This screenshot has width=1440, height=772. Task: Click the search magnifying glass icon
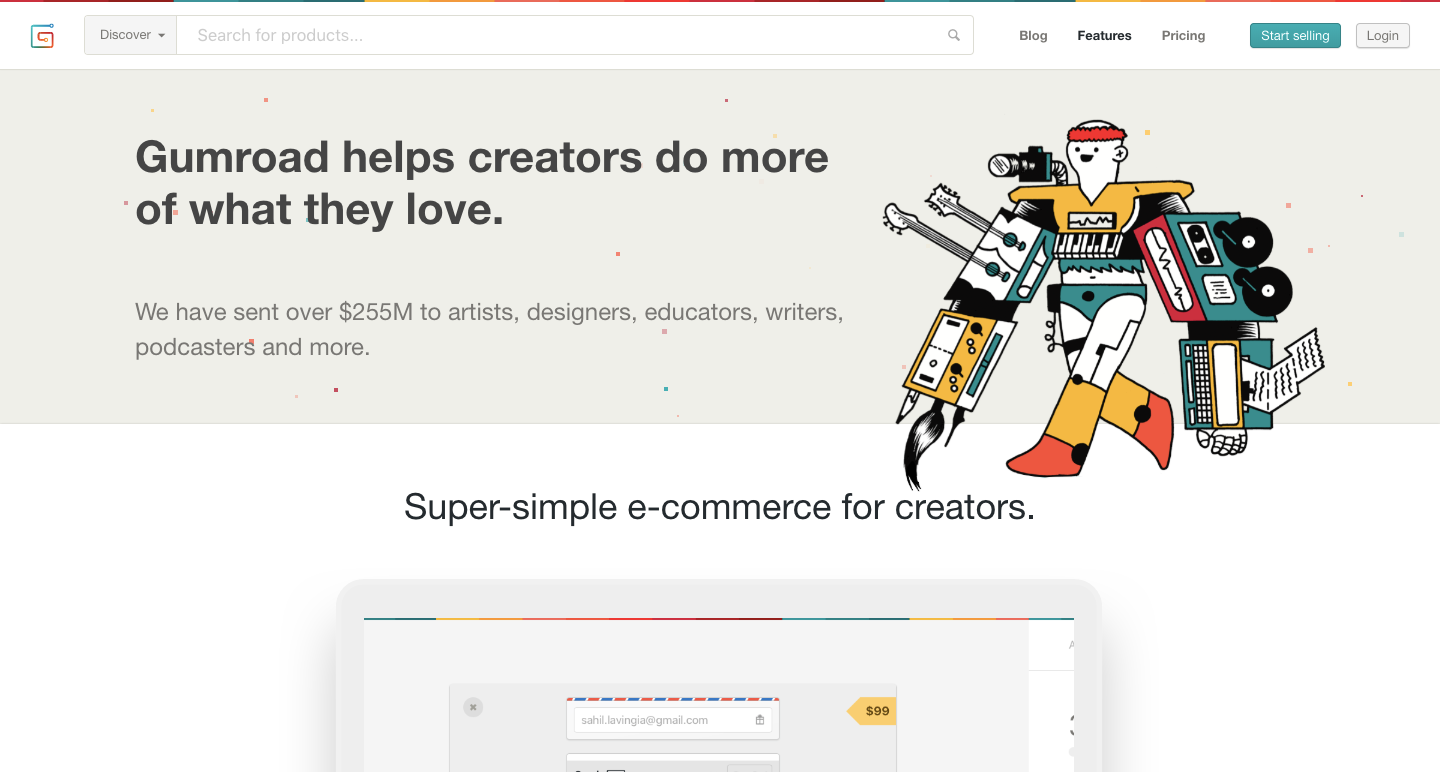point(952,34)
